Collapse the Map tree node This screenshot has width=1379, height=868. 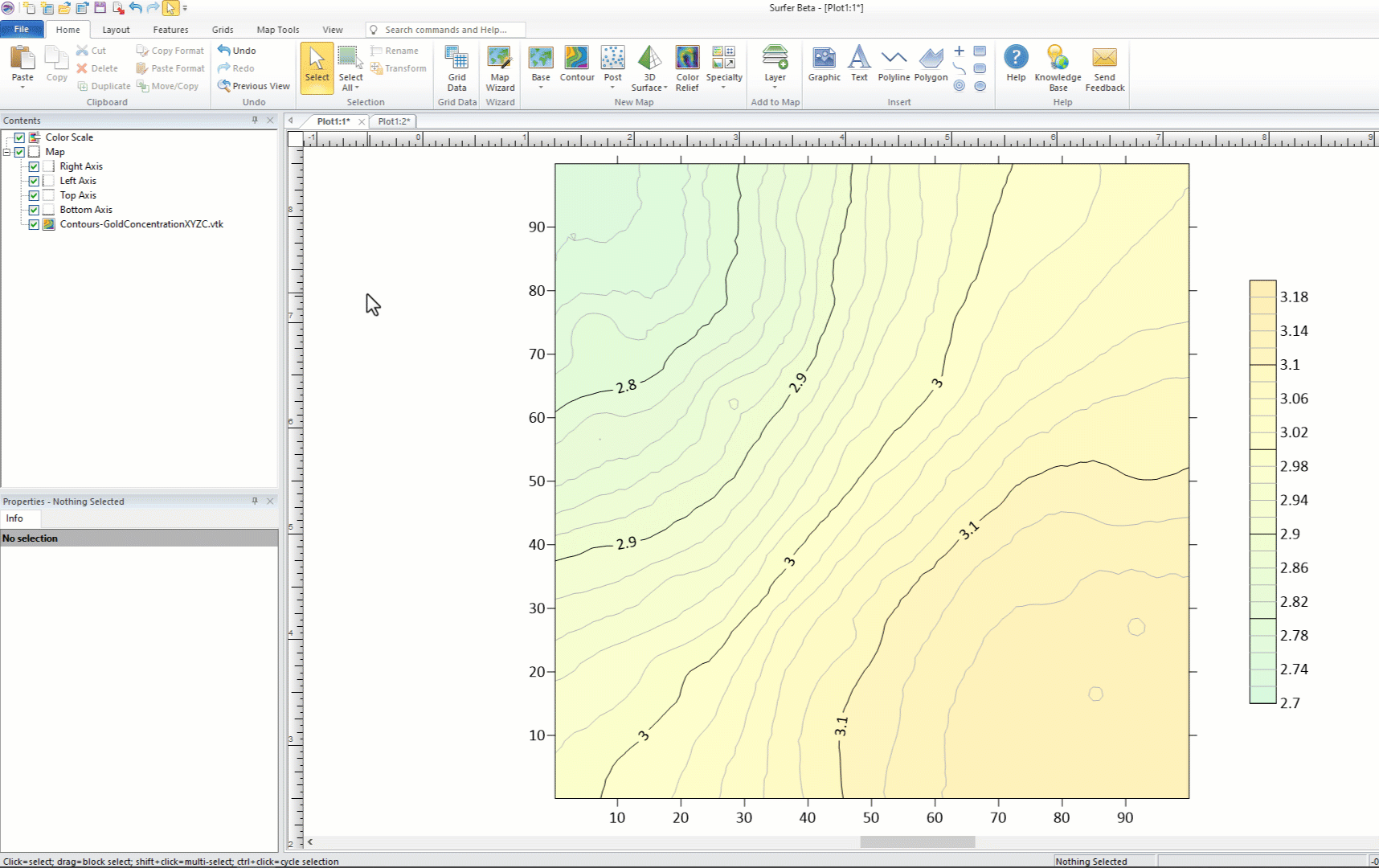(x=6, y=152)
